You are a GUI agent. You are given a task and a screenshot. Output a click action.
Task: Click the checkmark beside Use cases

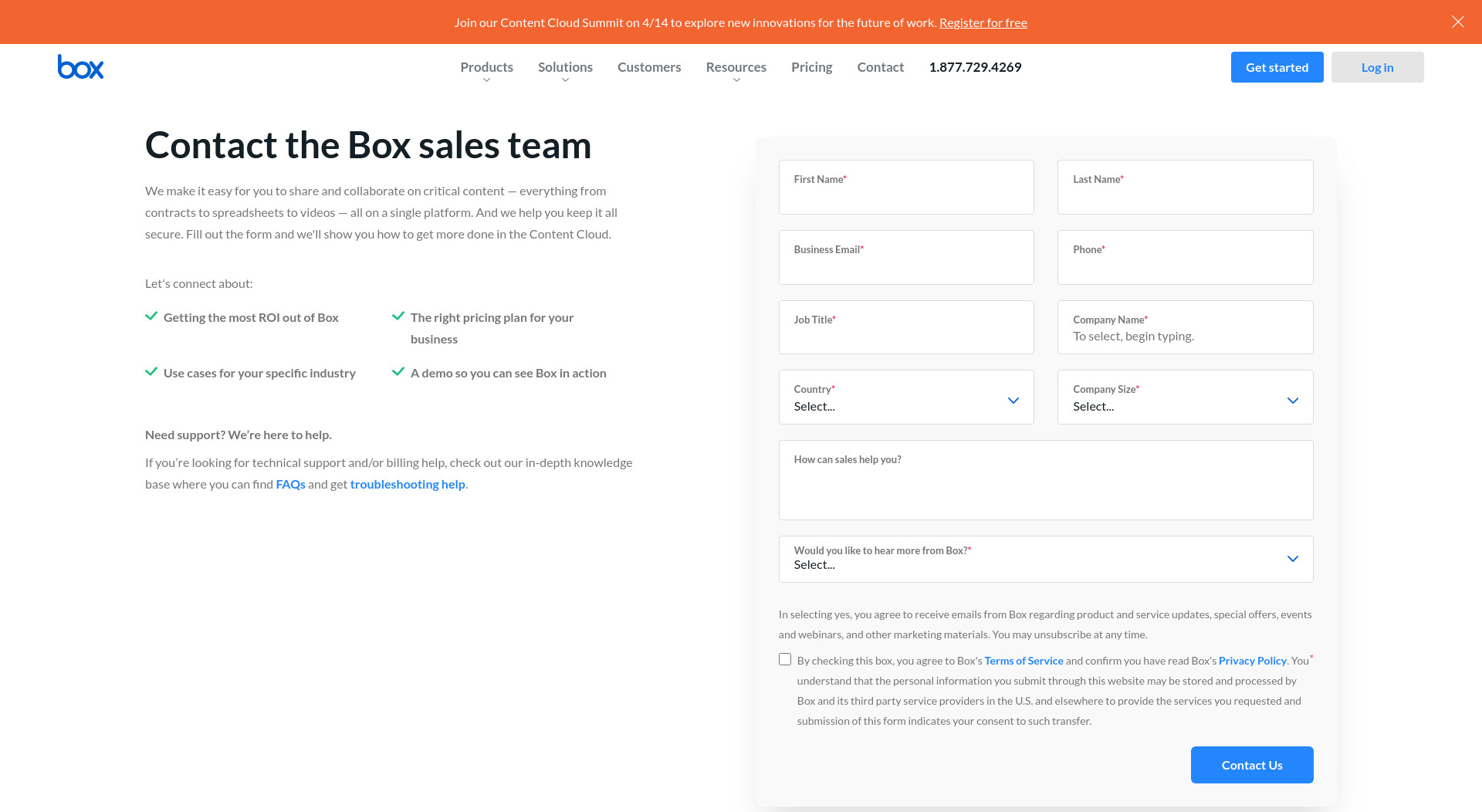tap(151, 372)
